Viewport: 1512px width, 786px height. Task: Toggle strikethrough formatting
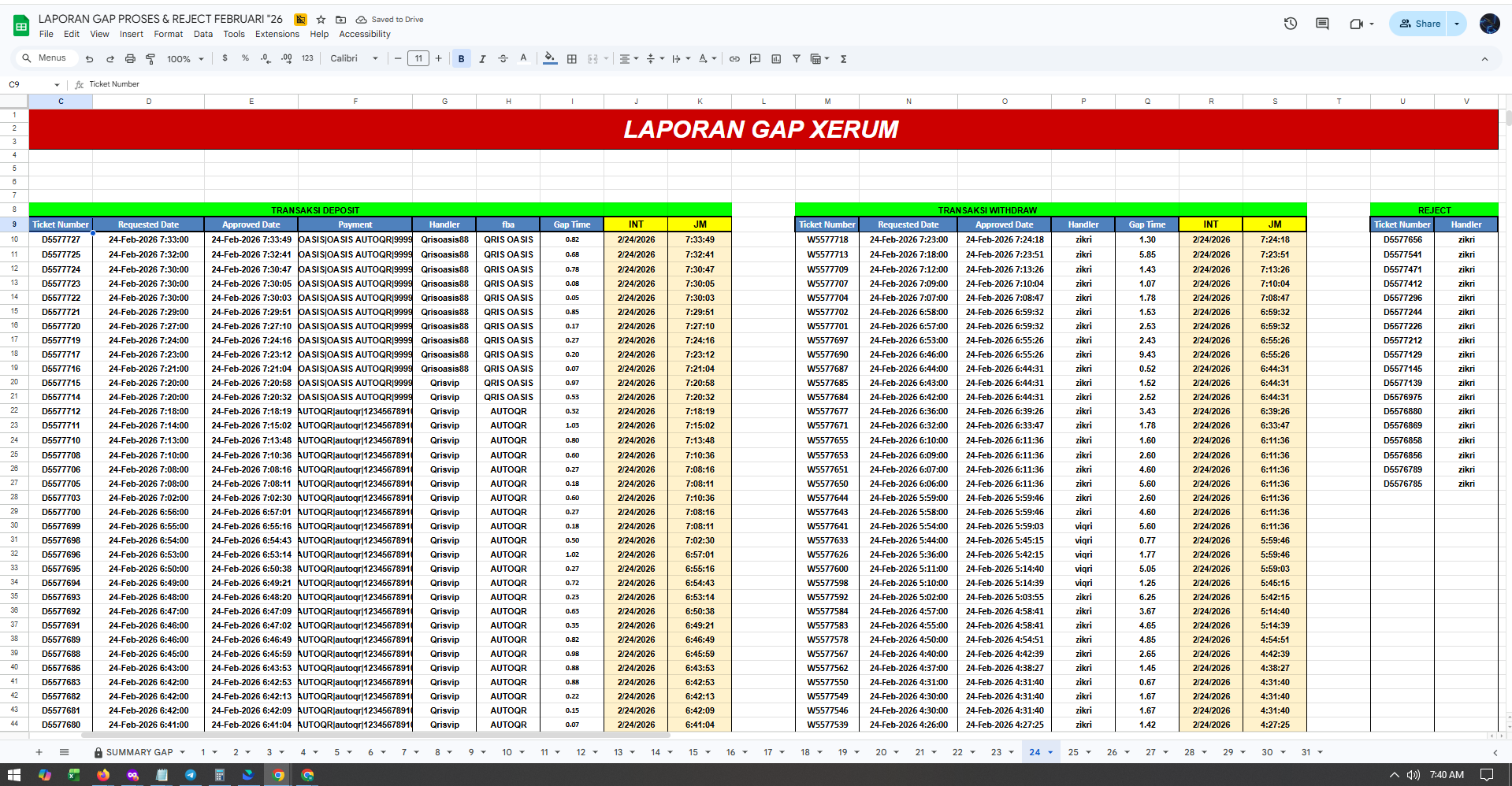pos(503,59)
